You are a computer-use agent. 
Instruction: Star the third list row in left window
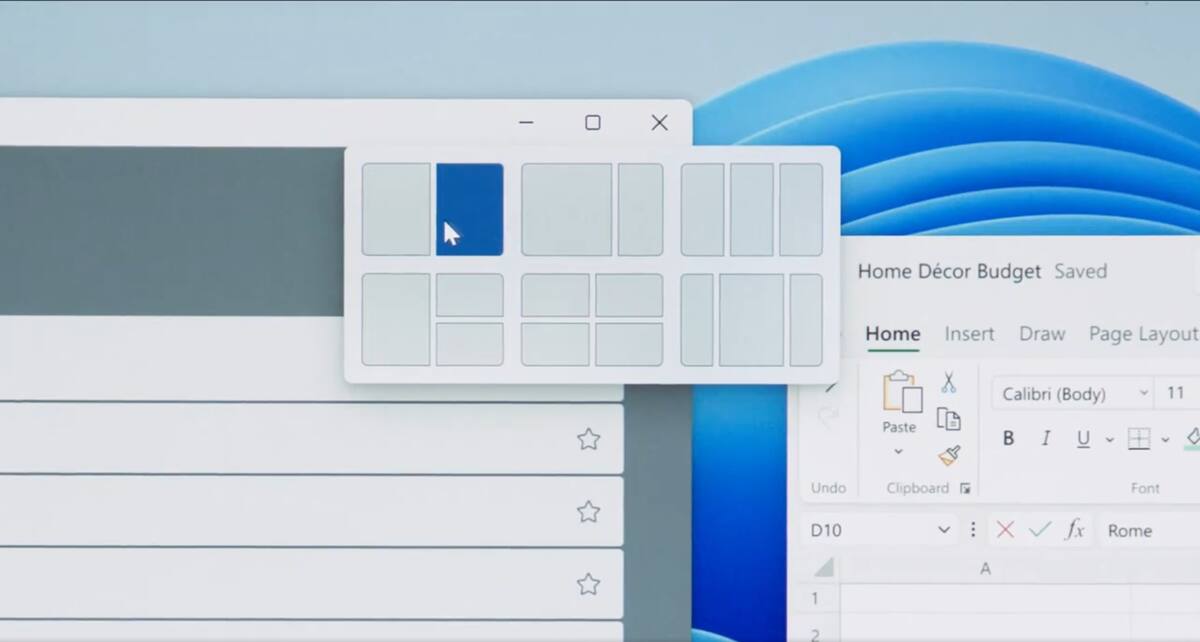click(589, 584)
